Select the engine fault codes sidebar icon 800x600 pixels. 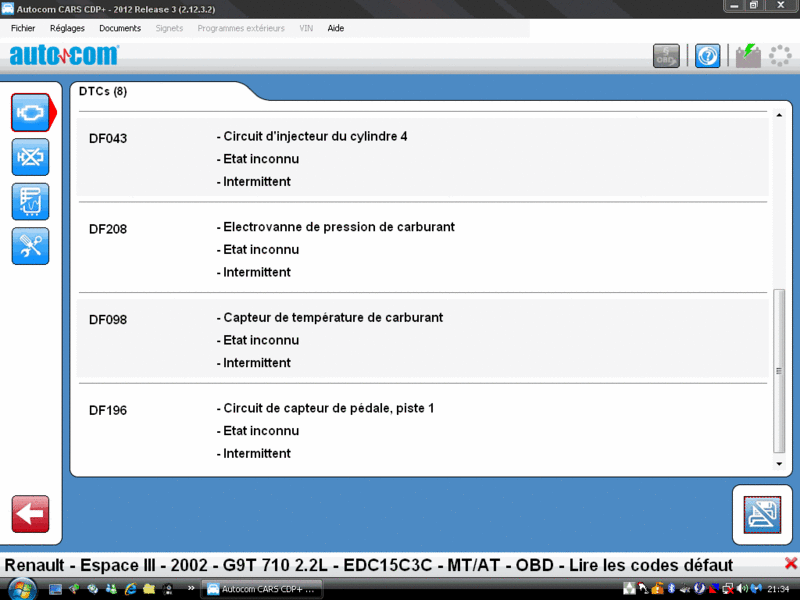31,112
